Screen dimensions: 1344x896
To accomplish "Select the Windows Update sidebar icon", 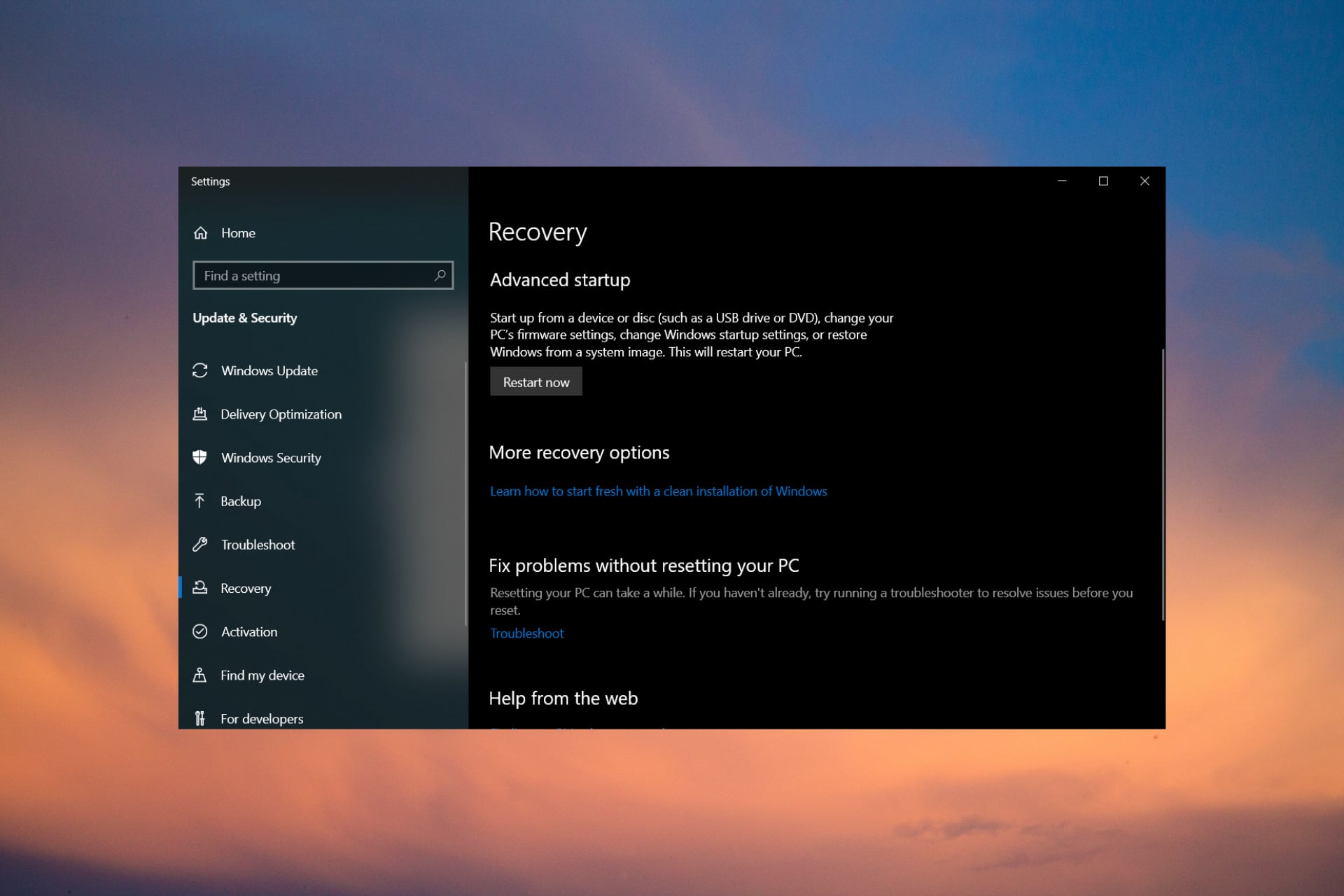I will tap(200, 371).
